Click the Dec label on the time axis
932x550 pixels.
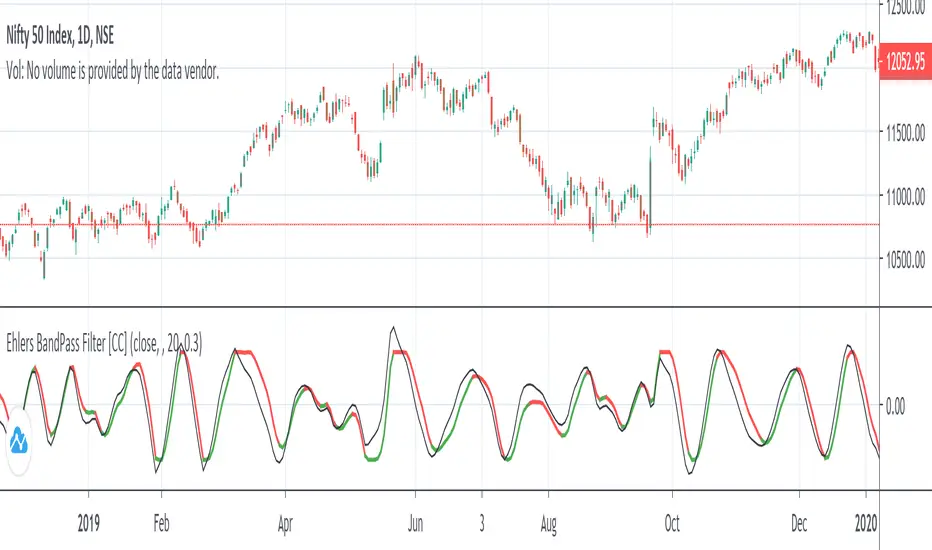pos(799,523)
